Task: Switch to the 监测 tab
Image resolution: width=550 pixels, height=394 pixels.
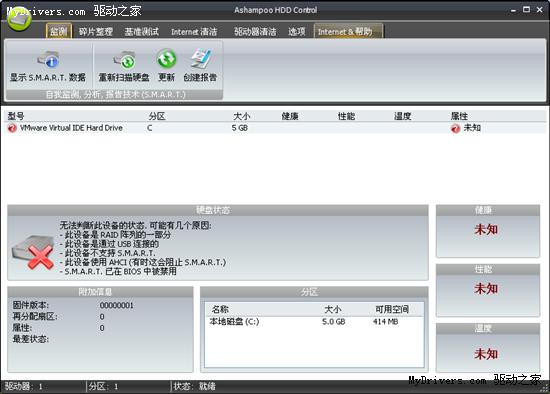Action: [x=59, y=32]
